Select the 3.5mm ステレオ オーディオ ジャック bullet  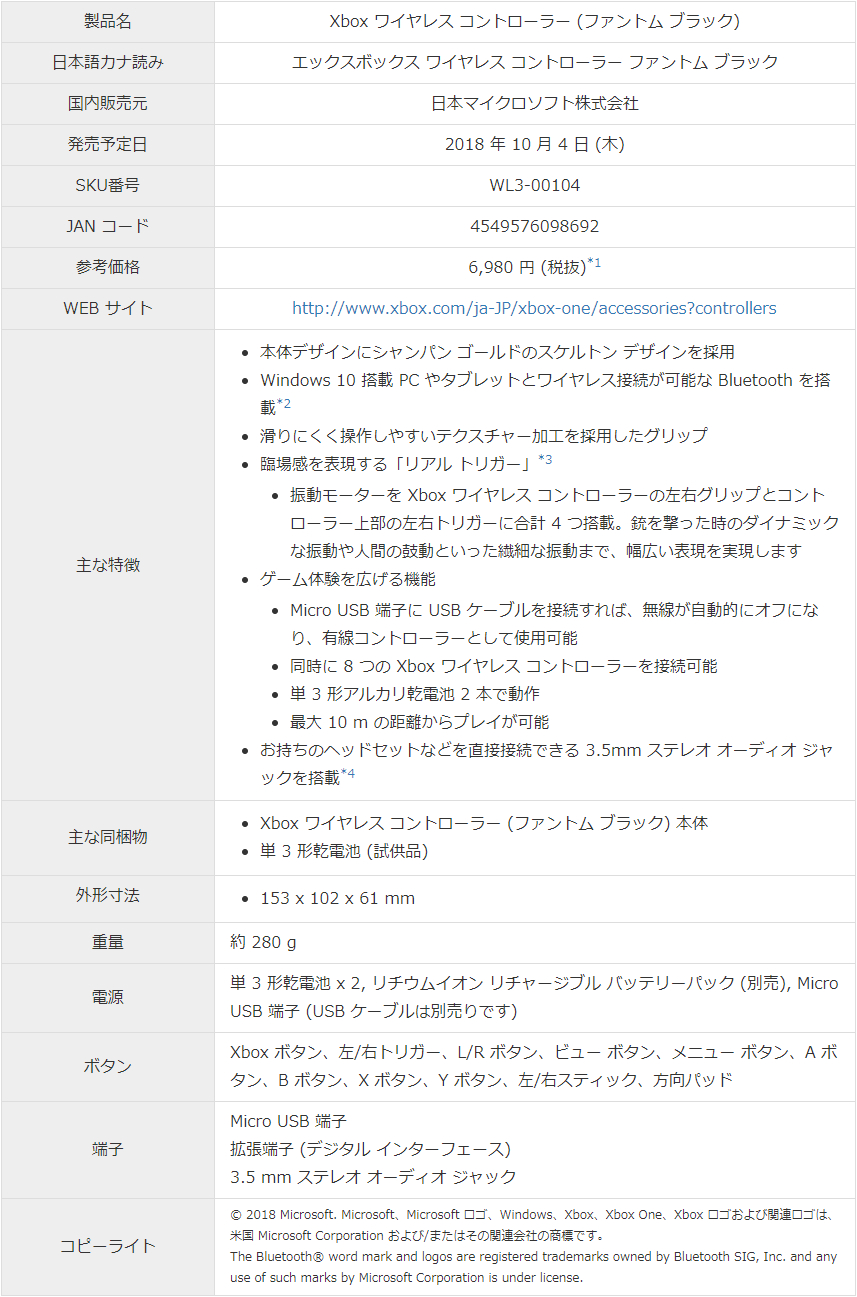pyautogui.click(x=547, y=763)
